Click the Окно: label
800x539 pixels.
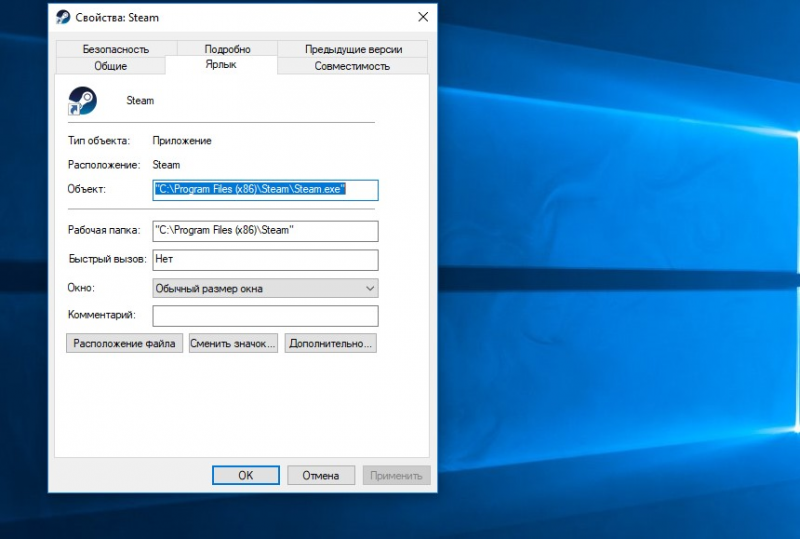click(81, 288)
